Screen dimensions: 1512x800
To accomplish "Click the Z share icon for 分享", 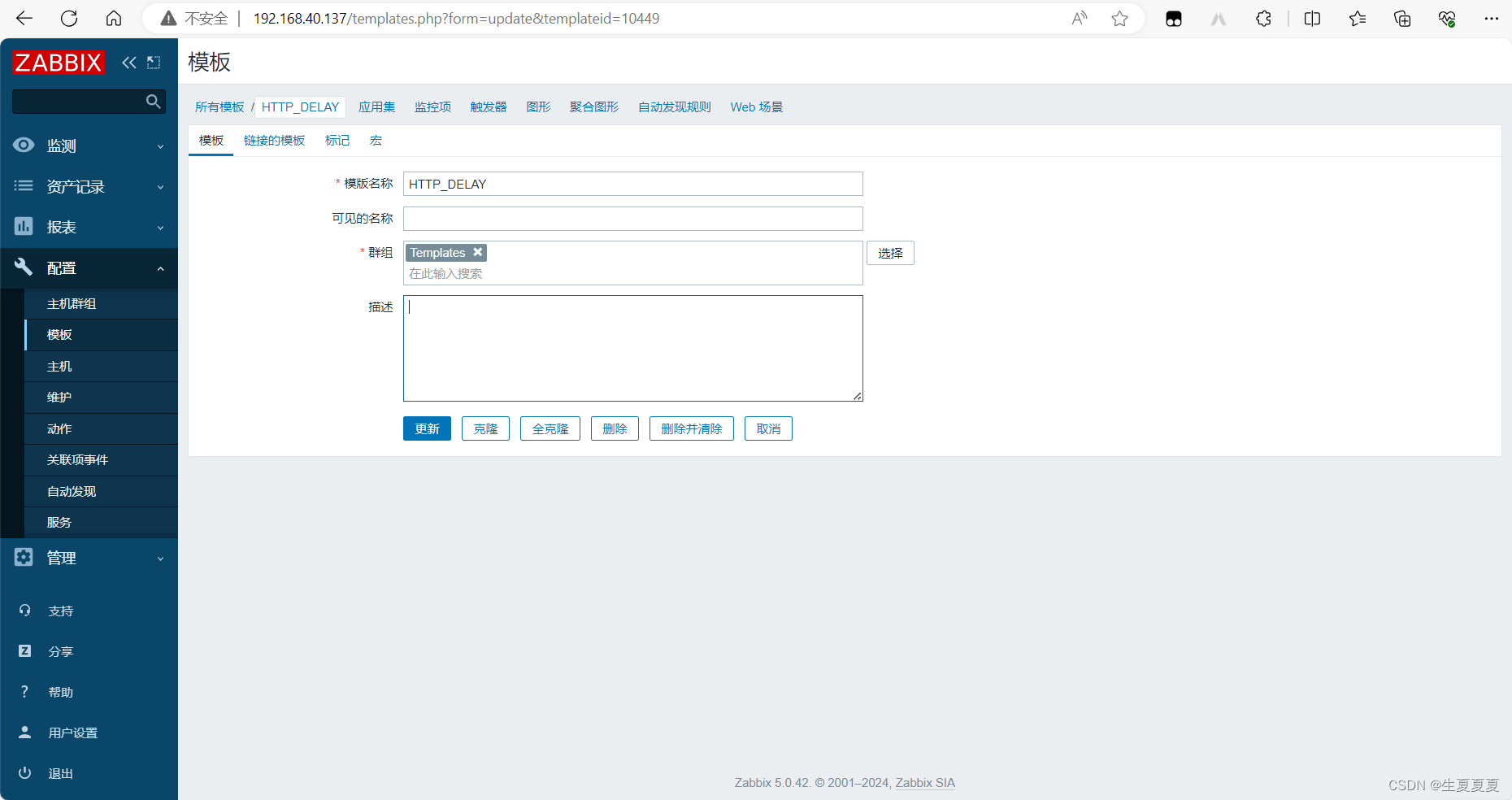I will coord(25,650).
